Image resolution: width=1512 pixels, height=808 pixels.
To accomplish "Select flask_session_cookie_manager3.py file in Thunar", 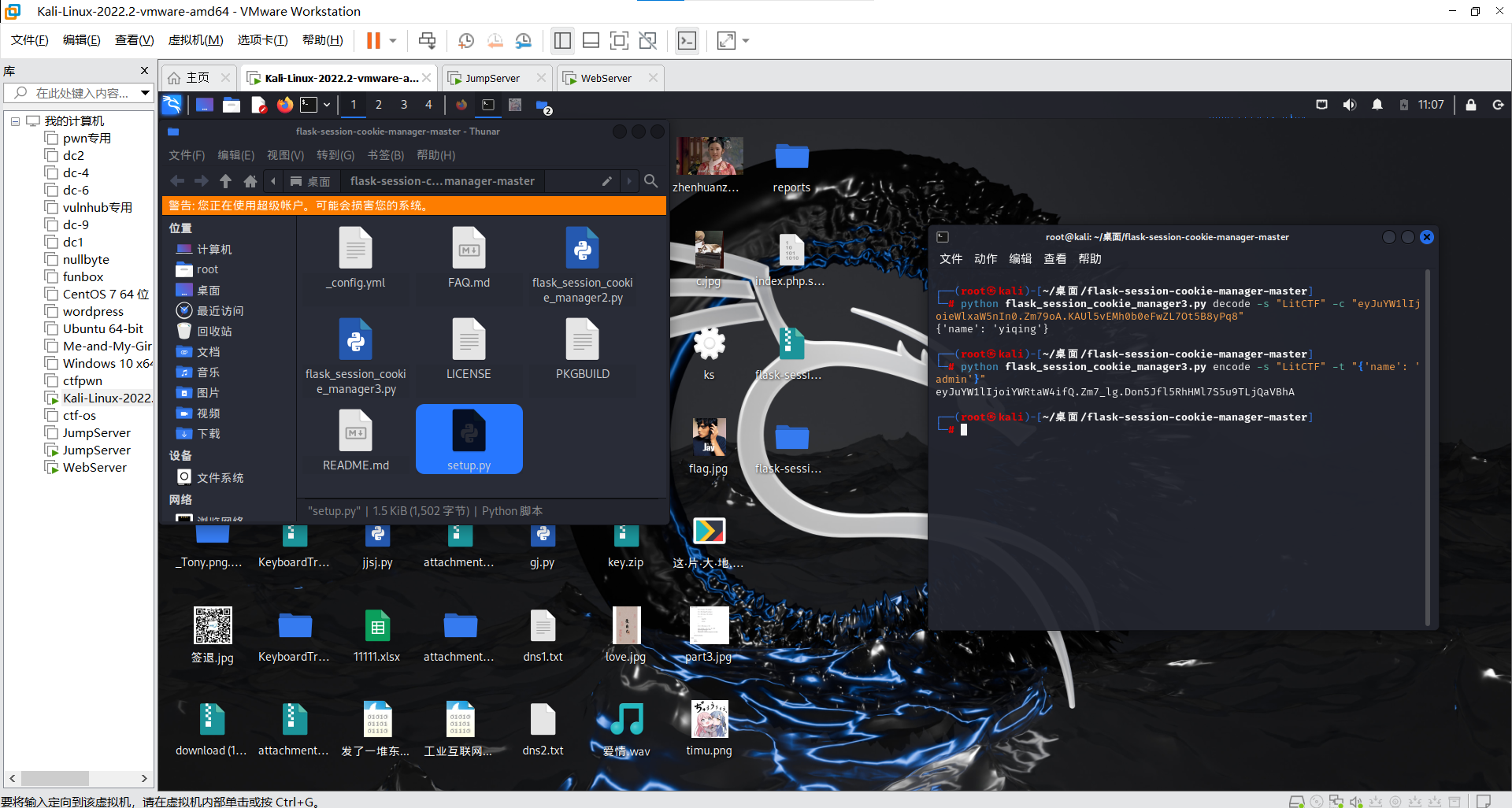I will 356,358.
